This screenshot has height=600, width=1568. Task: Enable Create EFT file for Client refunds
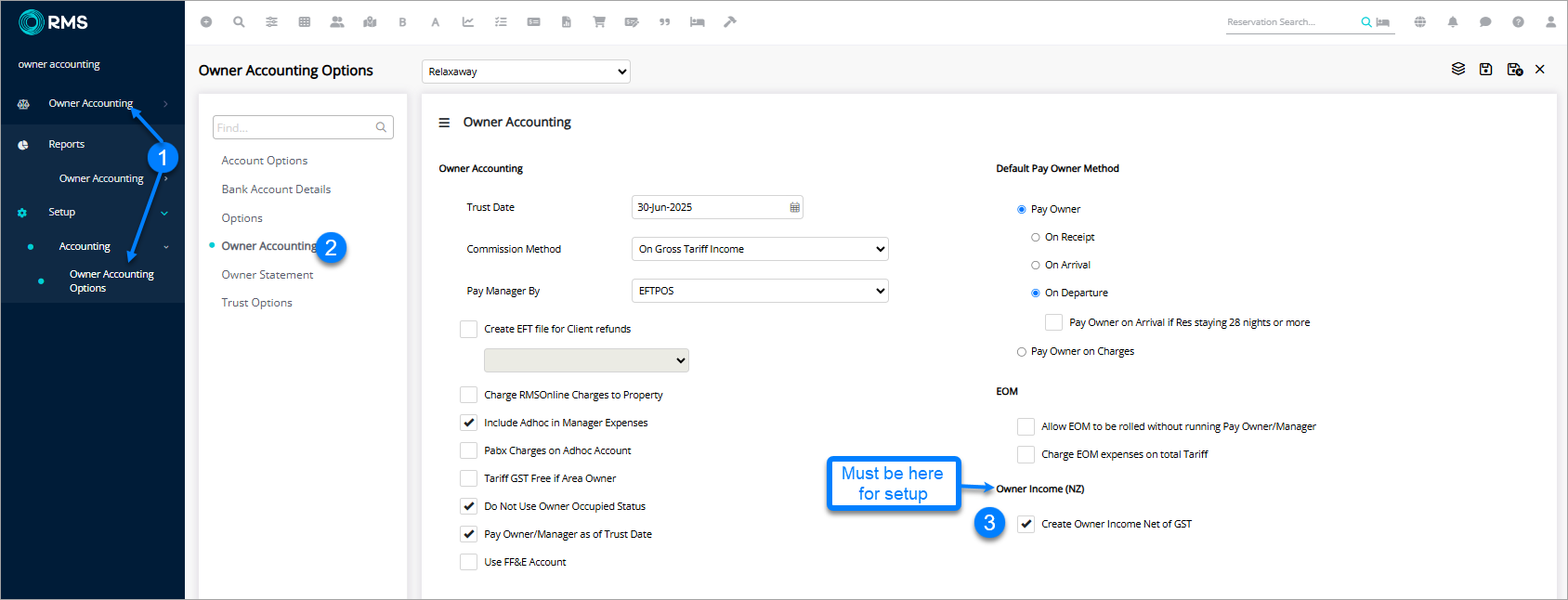[x=469, y=330]
